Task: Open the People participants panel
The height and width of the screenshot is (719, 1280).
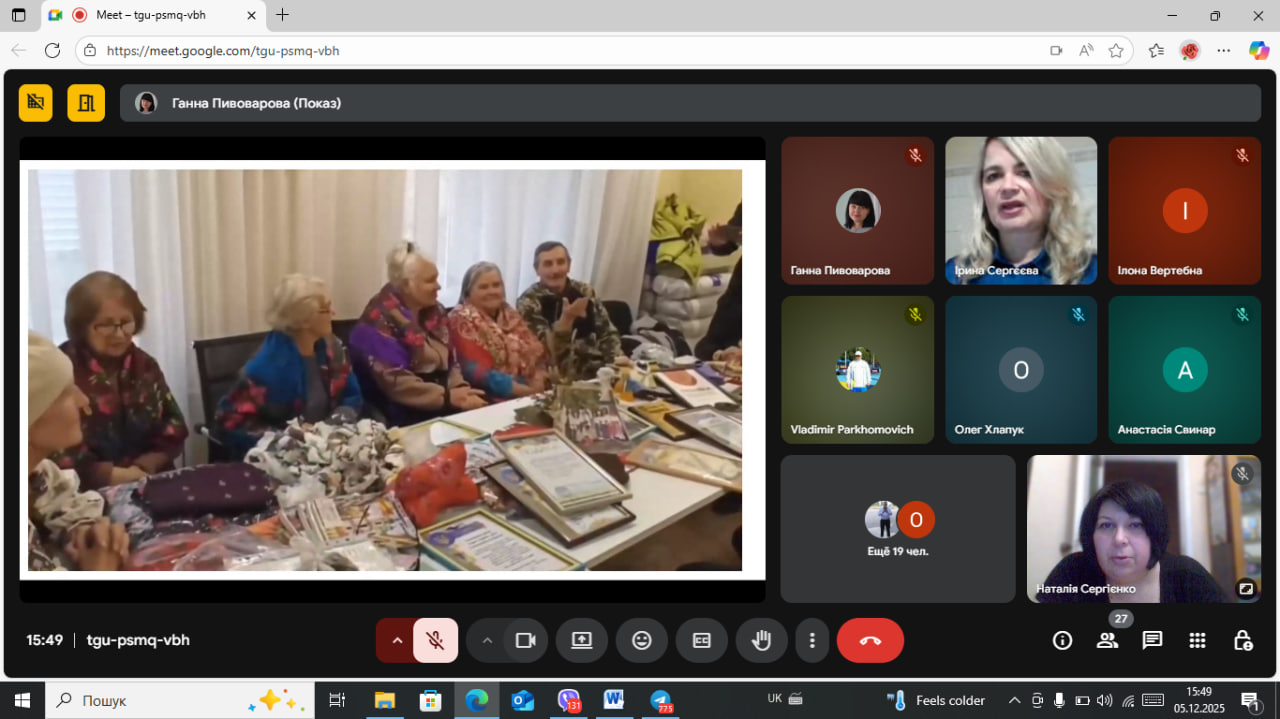Action: [x=1107, y=641]
